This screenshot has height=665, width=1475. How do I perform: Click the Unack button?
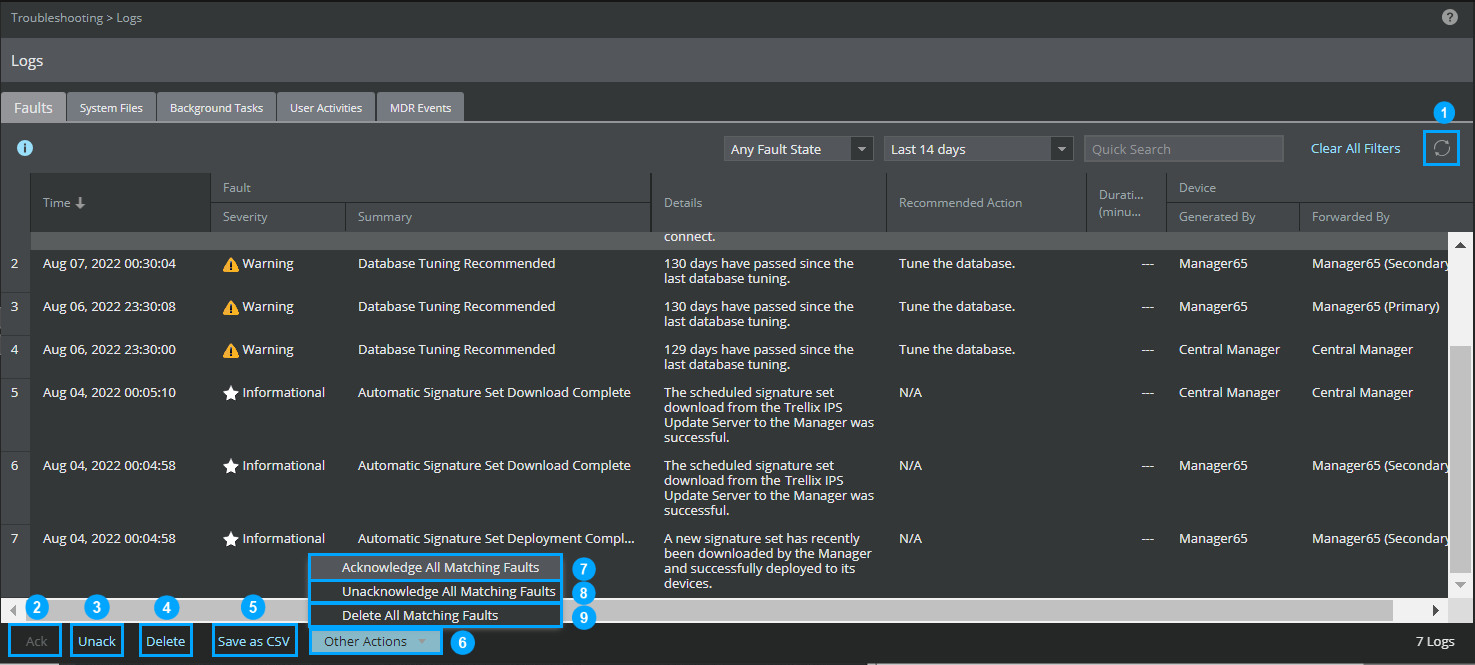tap(97, 641)
